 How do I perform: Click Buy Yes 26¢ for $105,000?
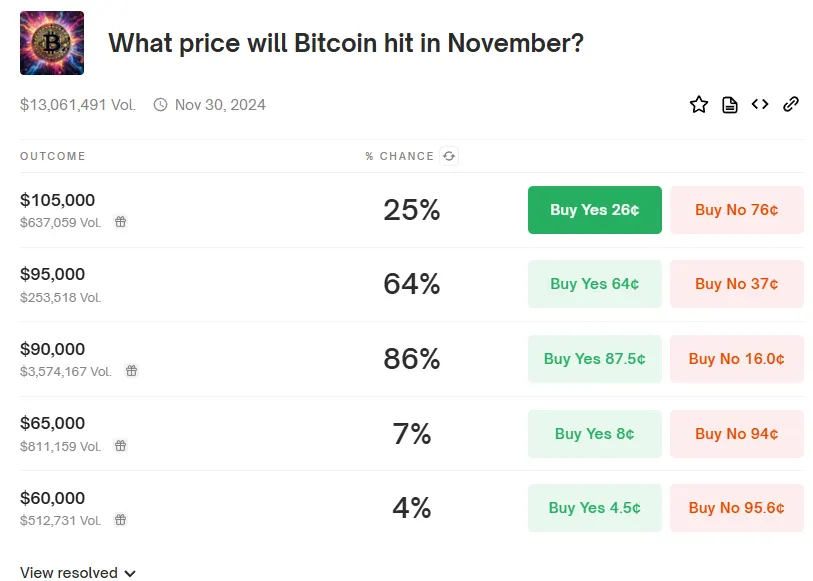[x=594, y=210]
